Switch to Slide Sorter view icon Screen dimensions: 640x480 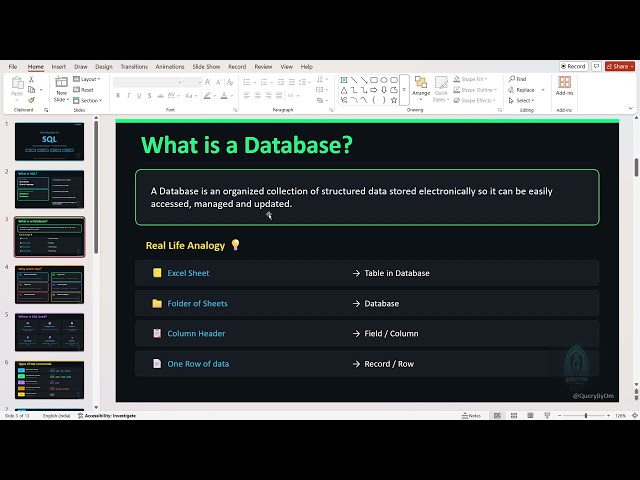pos(514,416)
